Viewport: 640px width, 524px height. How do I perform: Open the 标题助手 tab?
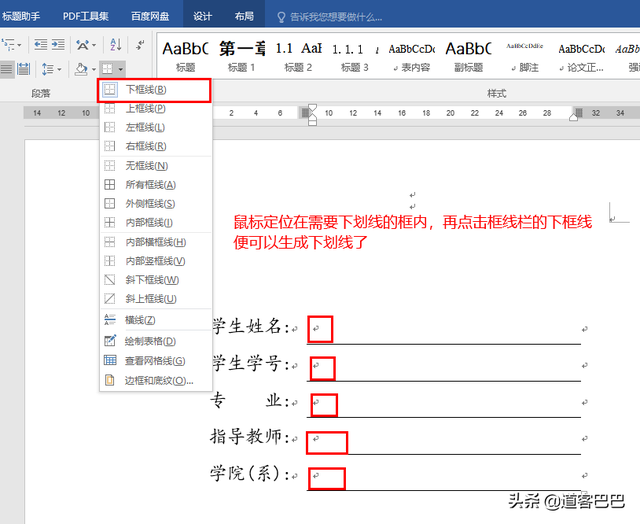(x=21, y=16)
